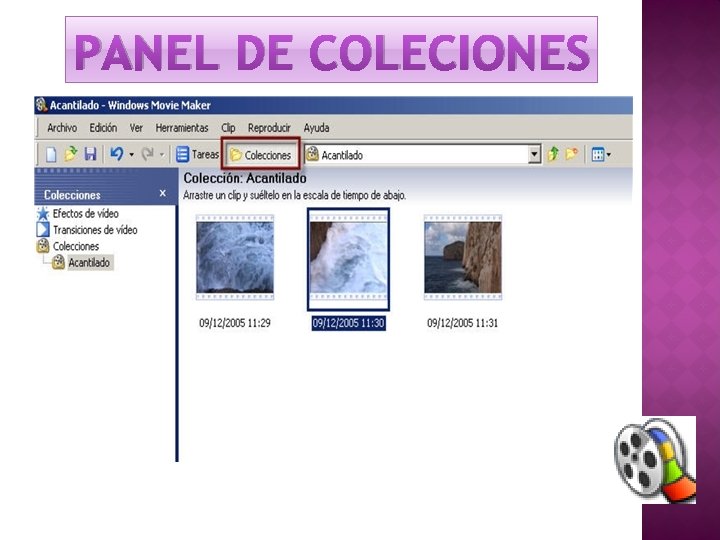Select the clip thumbnail dated 11:30
Viewport: 720px width, 540px height.
coord(349,259)
